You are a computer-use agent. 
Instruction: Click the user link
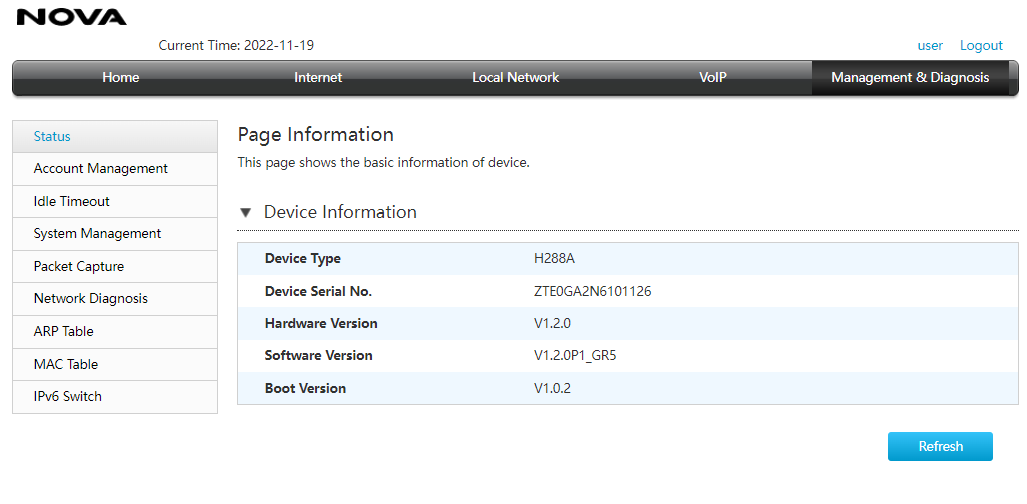point(930,45)
